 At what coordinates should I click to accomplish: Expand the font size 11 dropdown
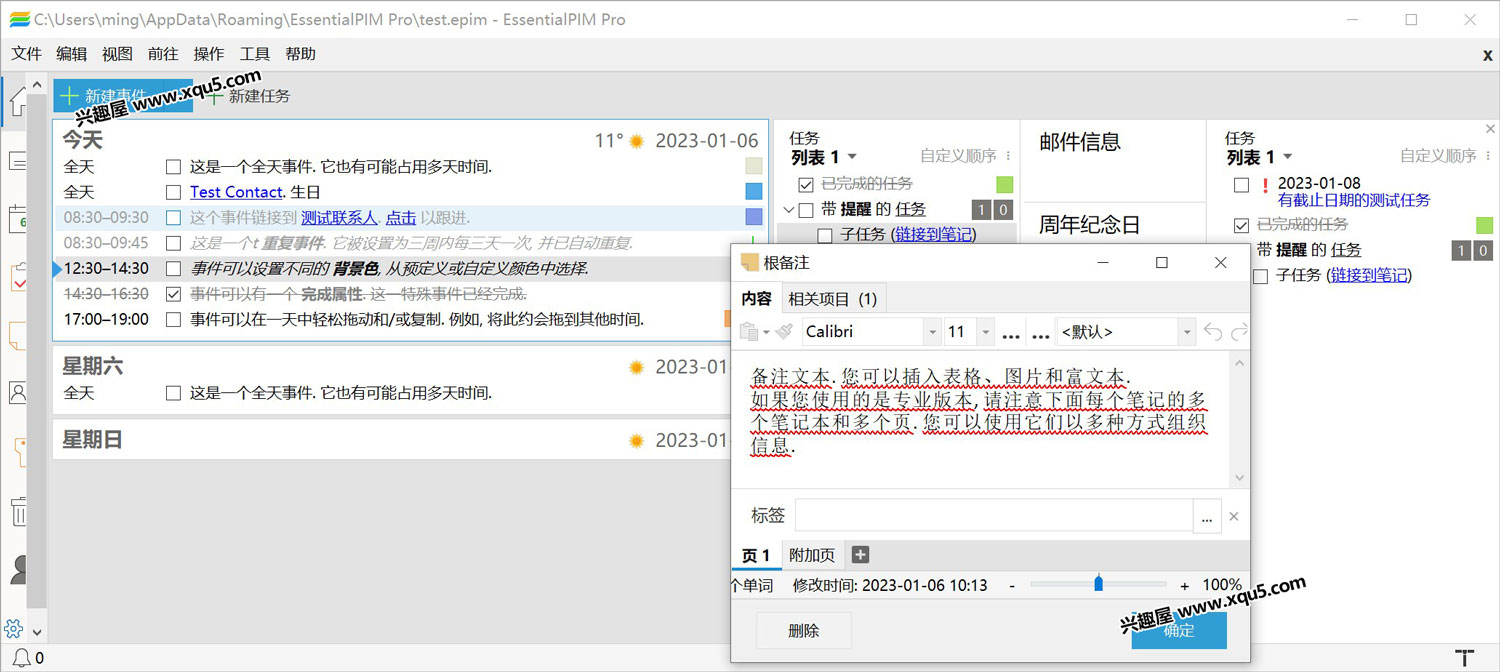click(986, 331)
